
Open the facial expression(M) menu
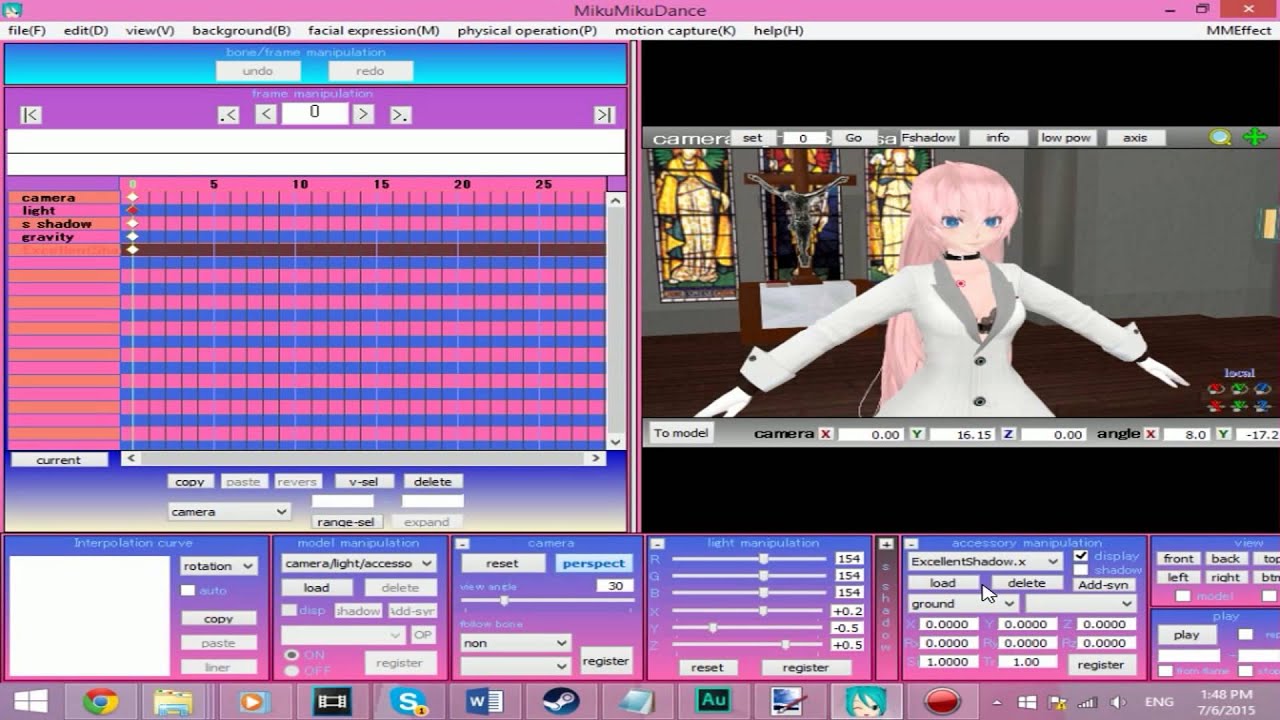click(373, 30)
